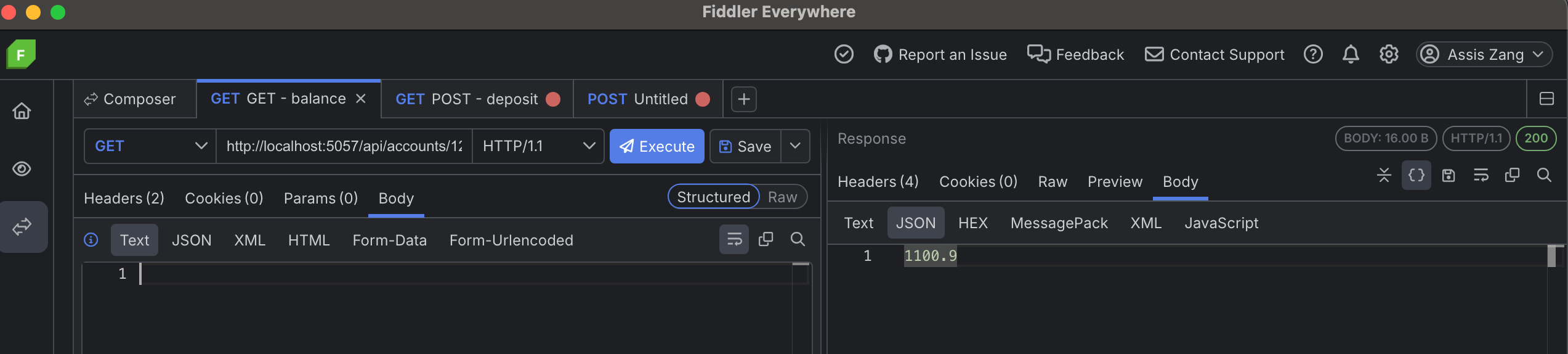Open the Assis Zang account dropdown
The image size is (1568, 354).
click(1484, 54)
